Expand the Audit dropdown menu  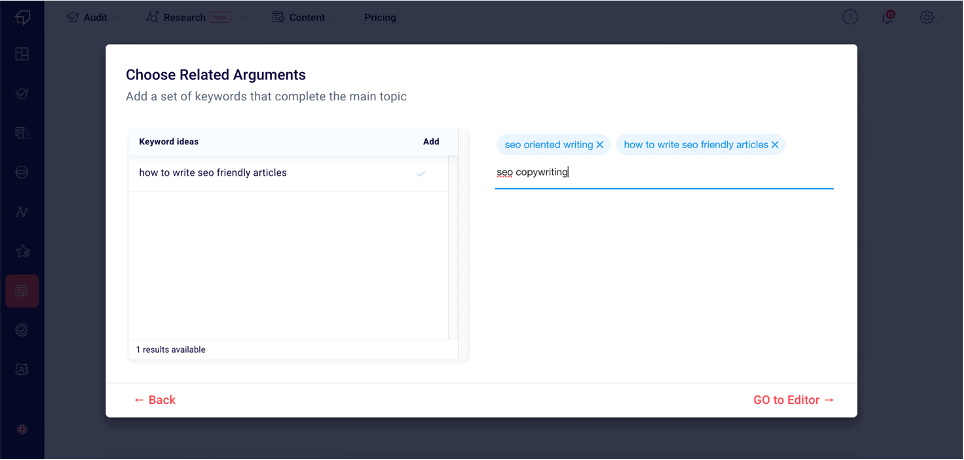point(94,17)
